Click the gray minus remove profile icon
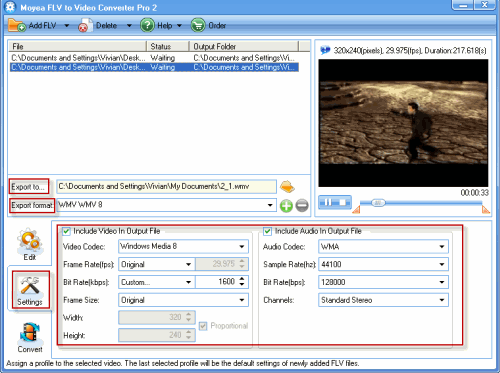Screen dimensions: 500x373 point(302,206)
